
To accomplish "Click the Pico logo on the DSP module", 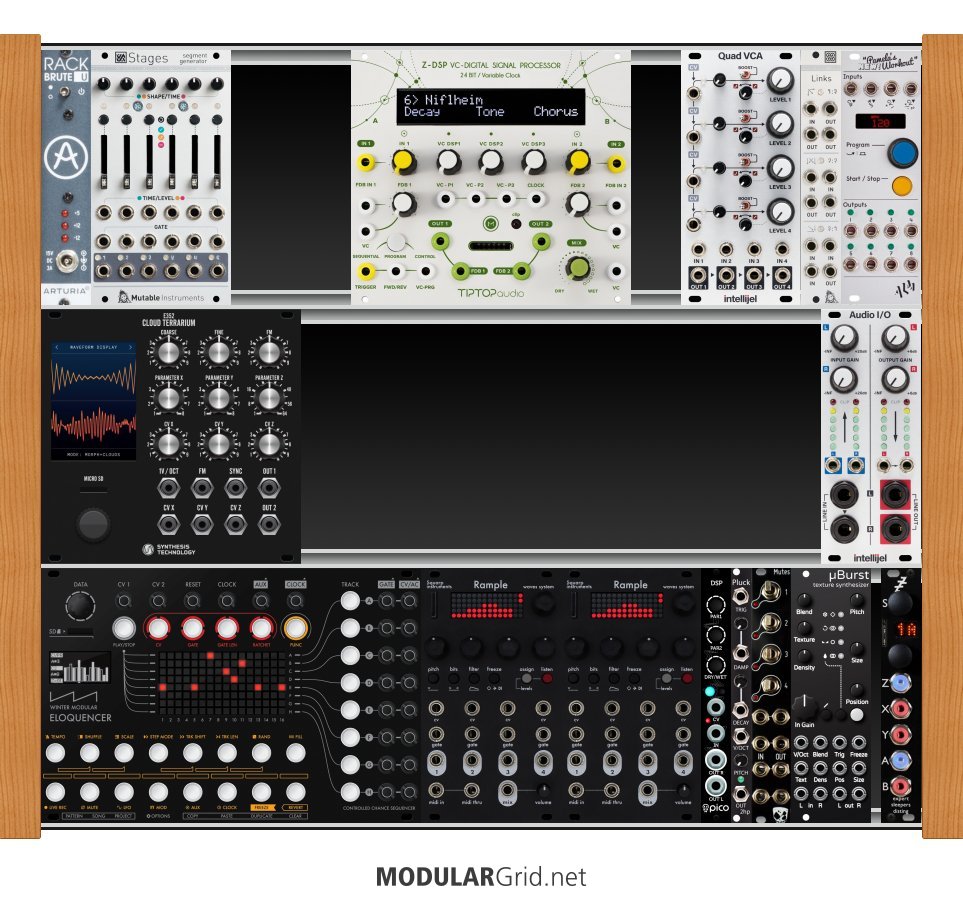I will [x=715, y=808].
